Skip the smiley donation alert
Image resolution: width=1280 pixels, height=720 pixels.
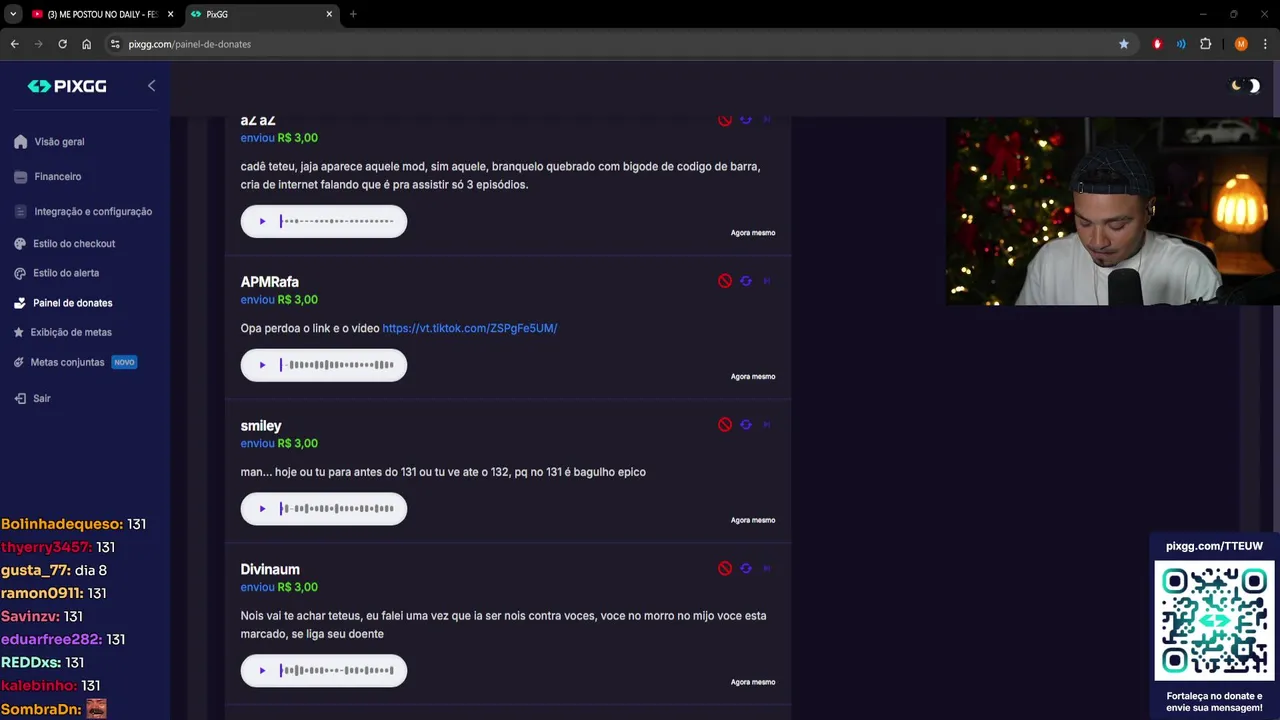[x=767, y=425]
